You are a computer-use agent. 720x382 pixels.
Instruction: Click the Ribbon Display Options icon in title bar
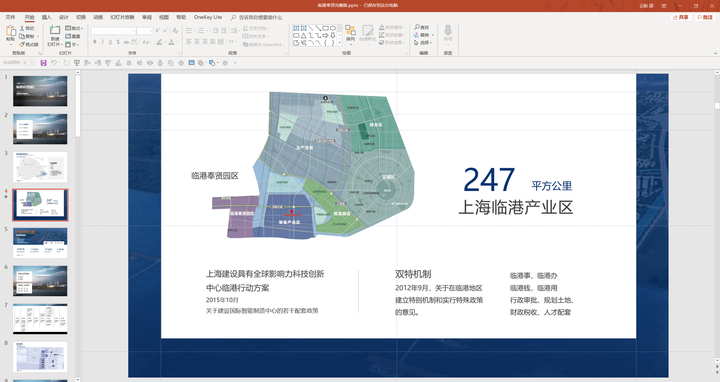coord(664,6)
